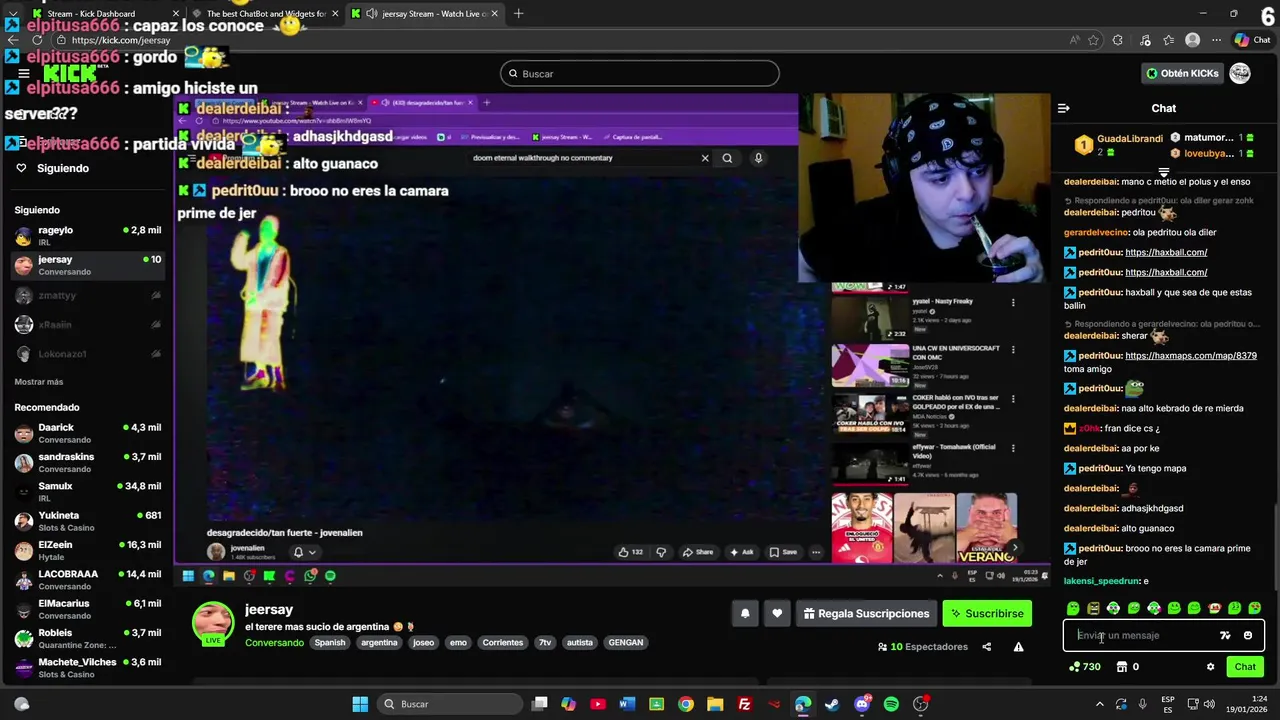Open jeersay channel in the sidebar
The height and width of the screenshot is (720, 1280).
point(88,265)
